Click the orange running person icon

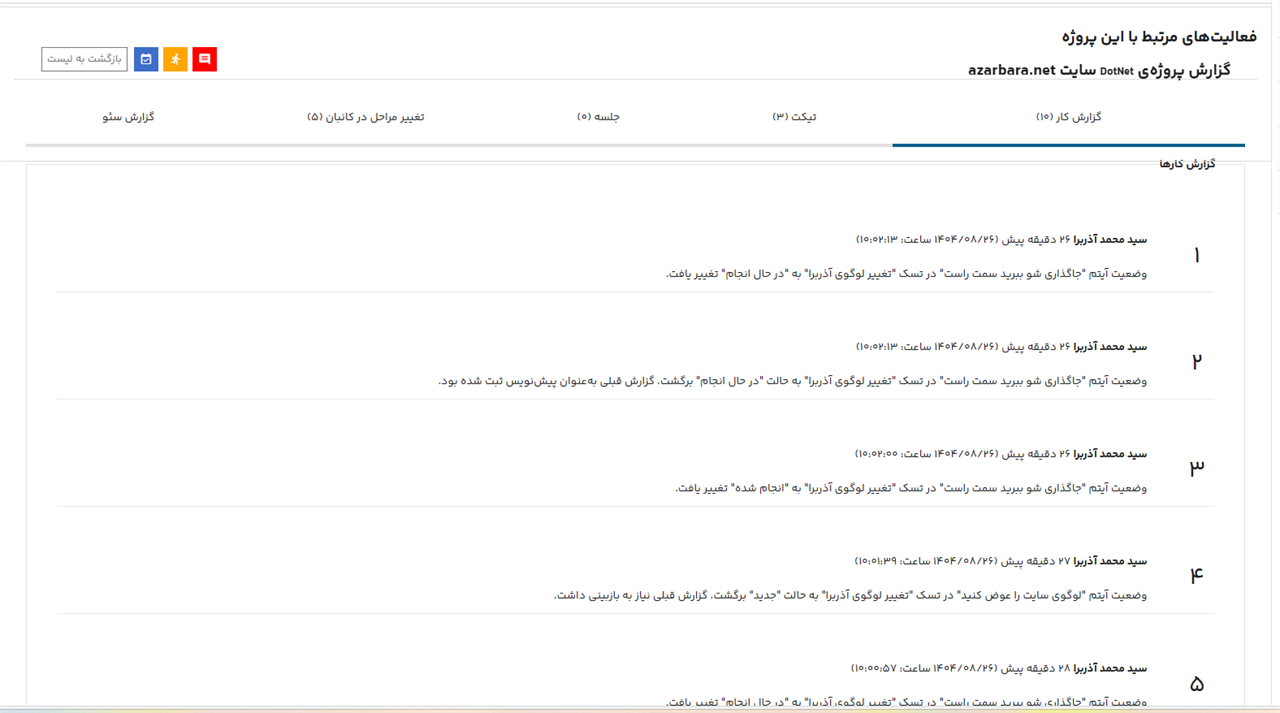point(176,59)
